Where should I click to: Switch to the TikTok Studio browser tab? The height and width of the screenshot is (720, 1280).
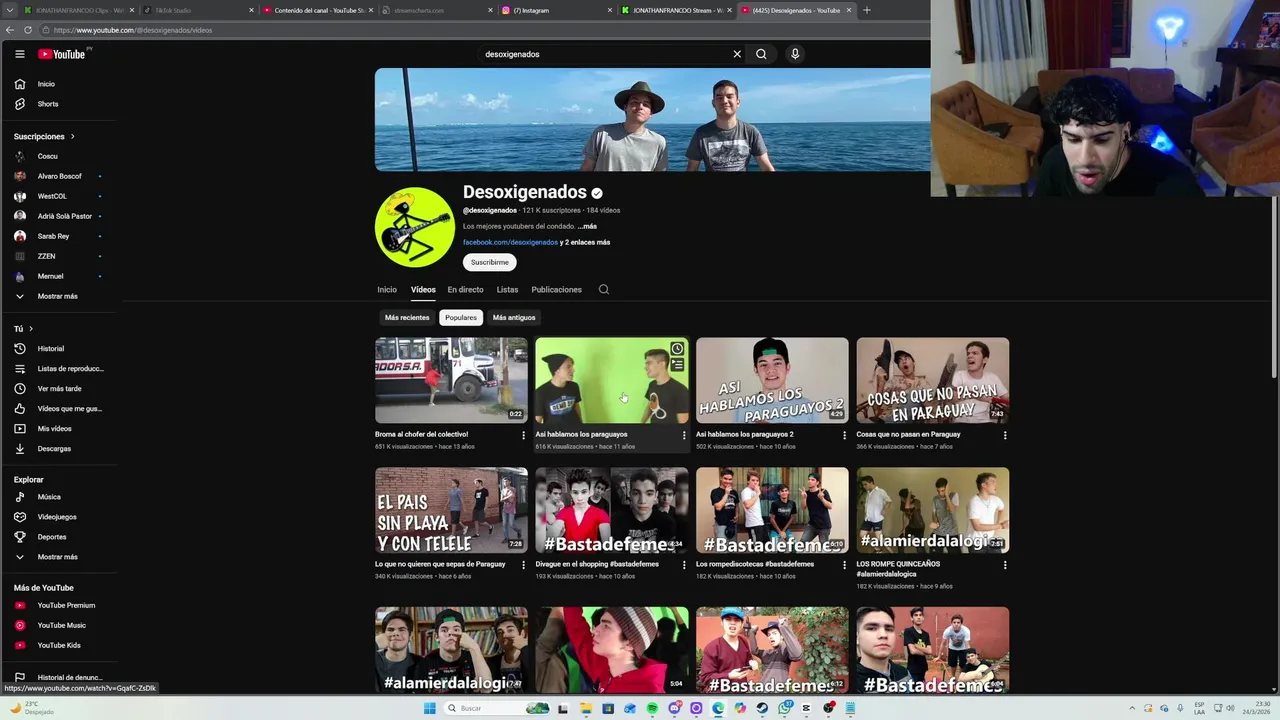[x=197, y=10]
